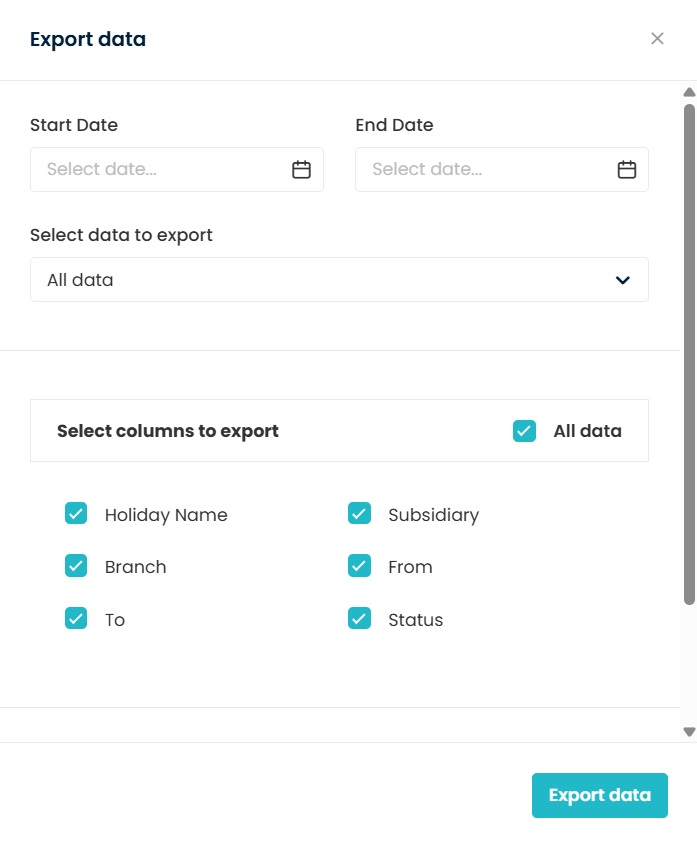Expand the Select data to export dropdown
Screen dimensions: 697x845
click(x=339, y=280)
